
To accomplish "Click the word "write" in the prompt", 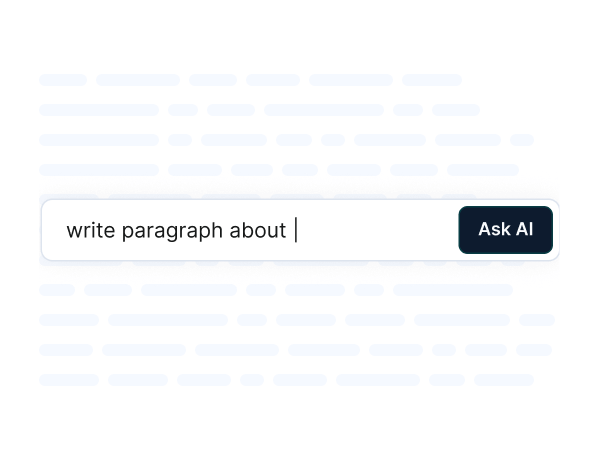I will click(91, 231).
